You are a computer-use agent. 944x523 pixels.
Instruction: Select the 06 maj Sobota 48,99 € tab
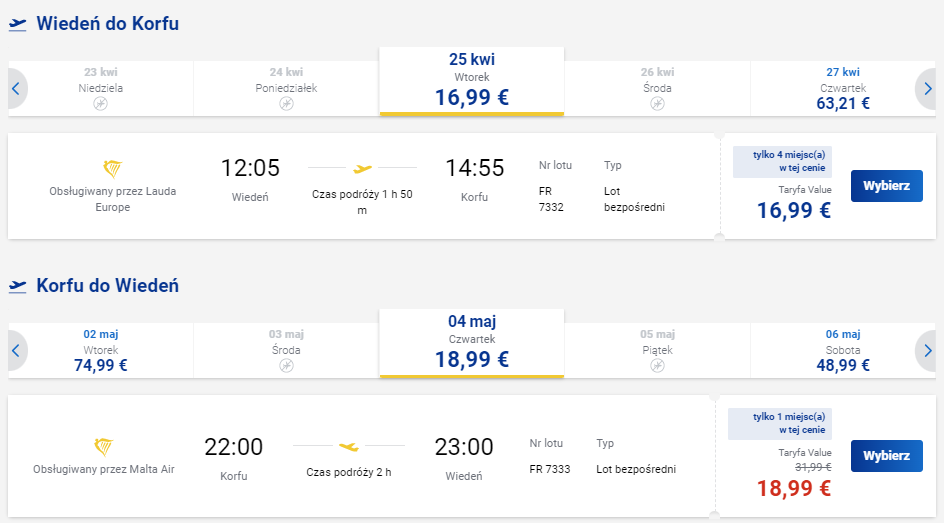843,350
